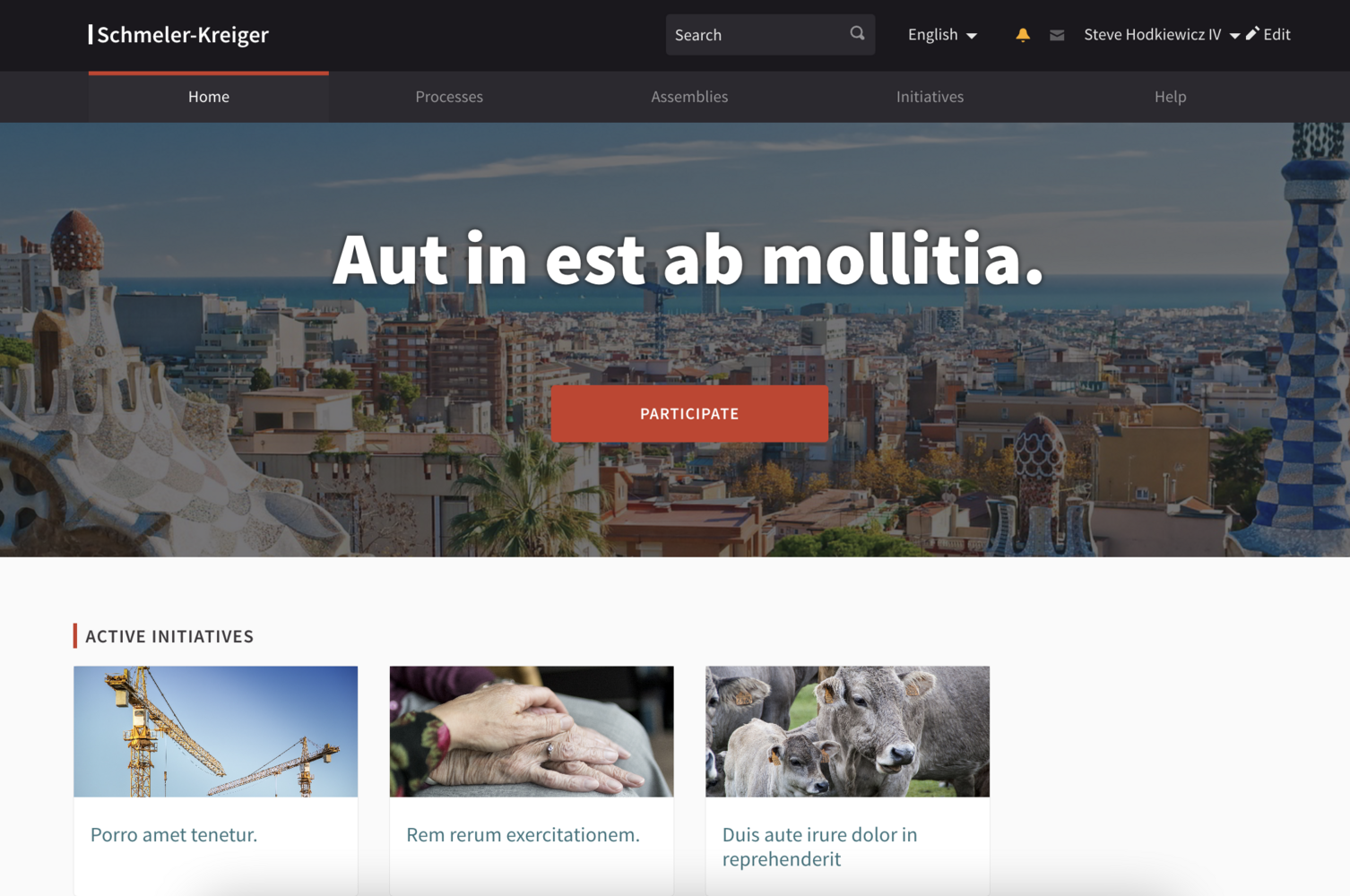The width and height of the screenshot is (1350, 896).
Task: Open Rem rerum exercitationem initiative link
Action: tap(523, 834)
